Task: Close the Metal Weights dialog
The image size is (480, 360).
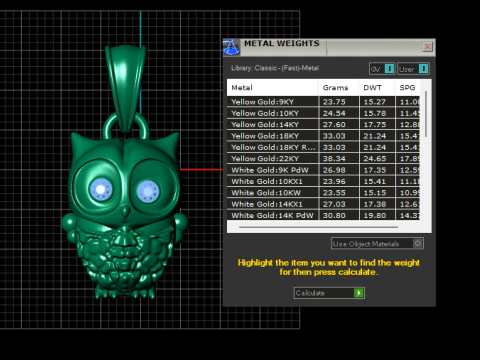Action: tap(427, 47)
